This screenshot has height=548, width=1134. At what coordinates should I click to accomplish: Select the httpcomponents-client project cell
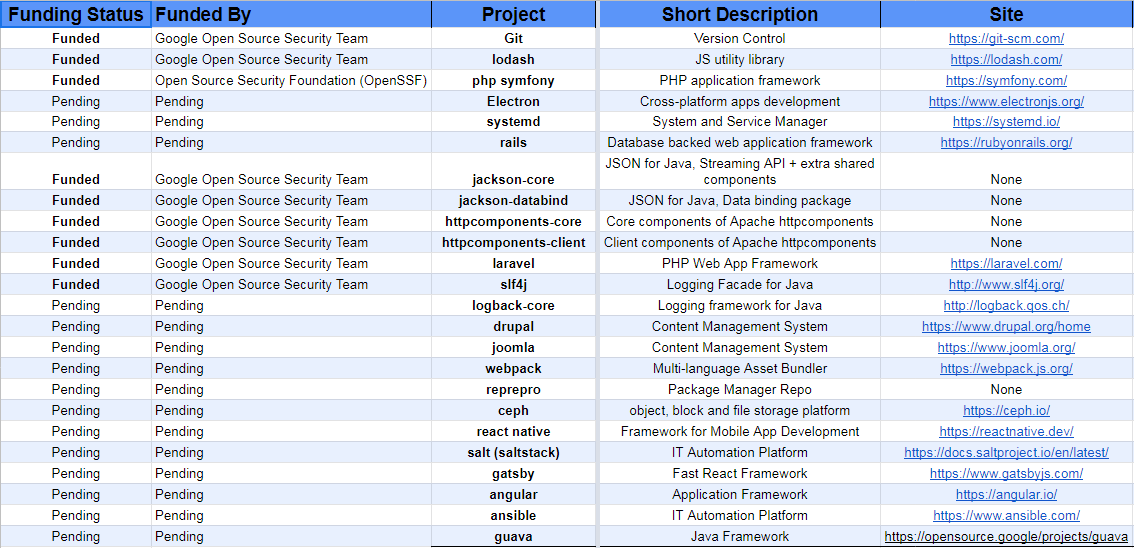click(x=513, y=242)
